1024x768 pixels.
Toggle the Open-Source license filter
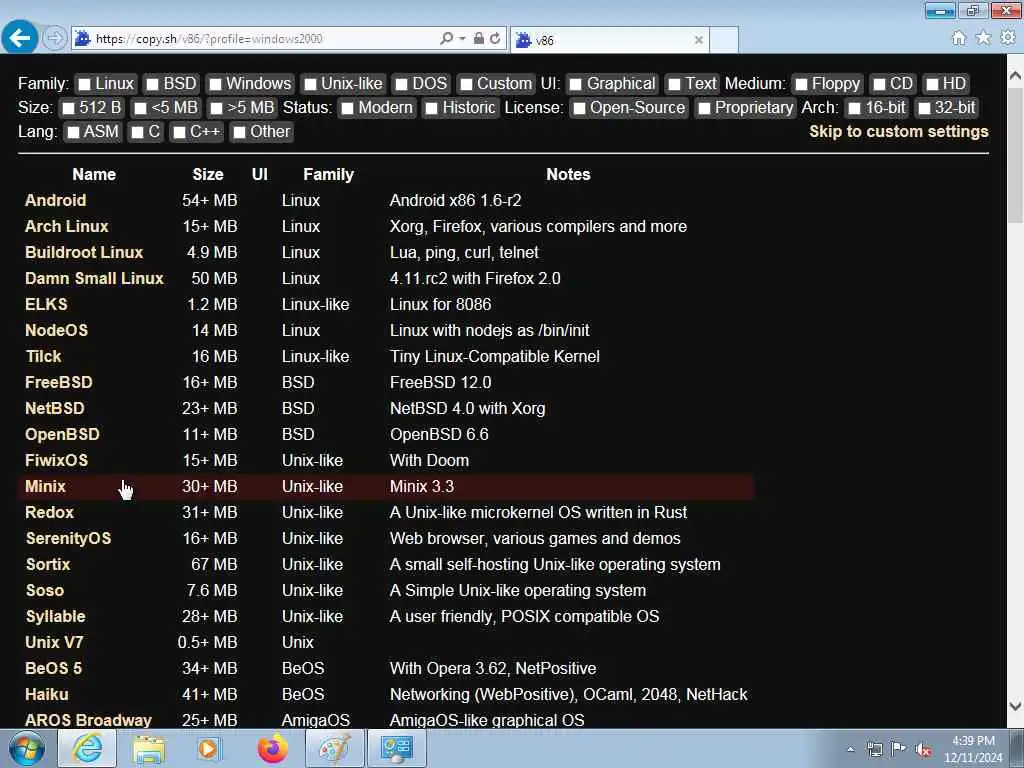tap(579, 108)
